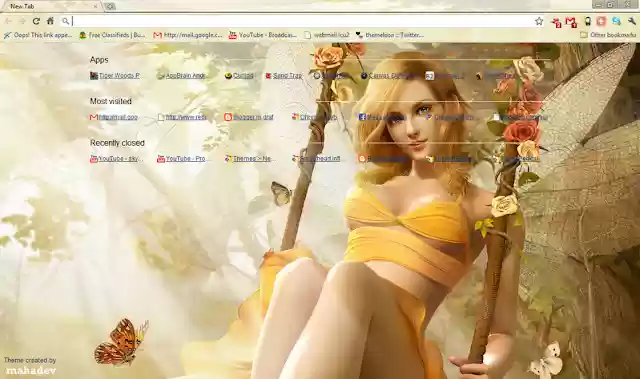Click the Back navigation arrow

pos(8,21)
